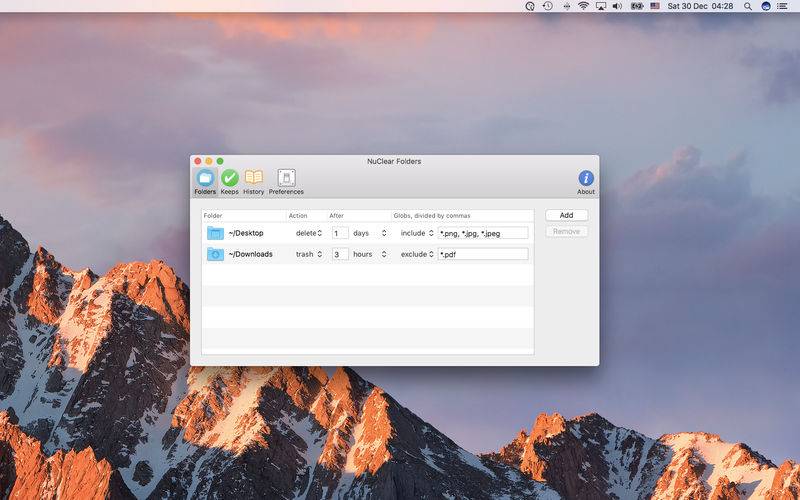Image resolution: width=800 pixels, height=500 pixels.
Task: Open the include glob mode dropdown
Action: pyautogui.click(x=417, y=233)
